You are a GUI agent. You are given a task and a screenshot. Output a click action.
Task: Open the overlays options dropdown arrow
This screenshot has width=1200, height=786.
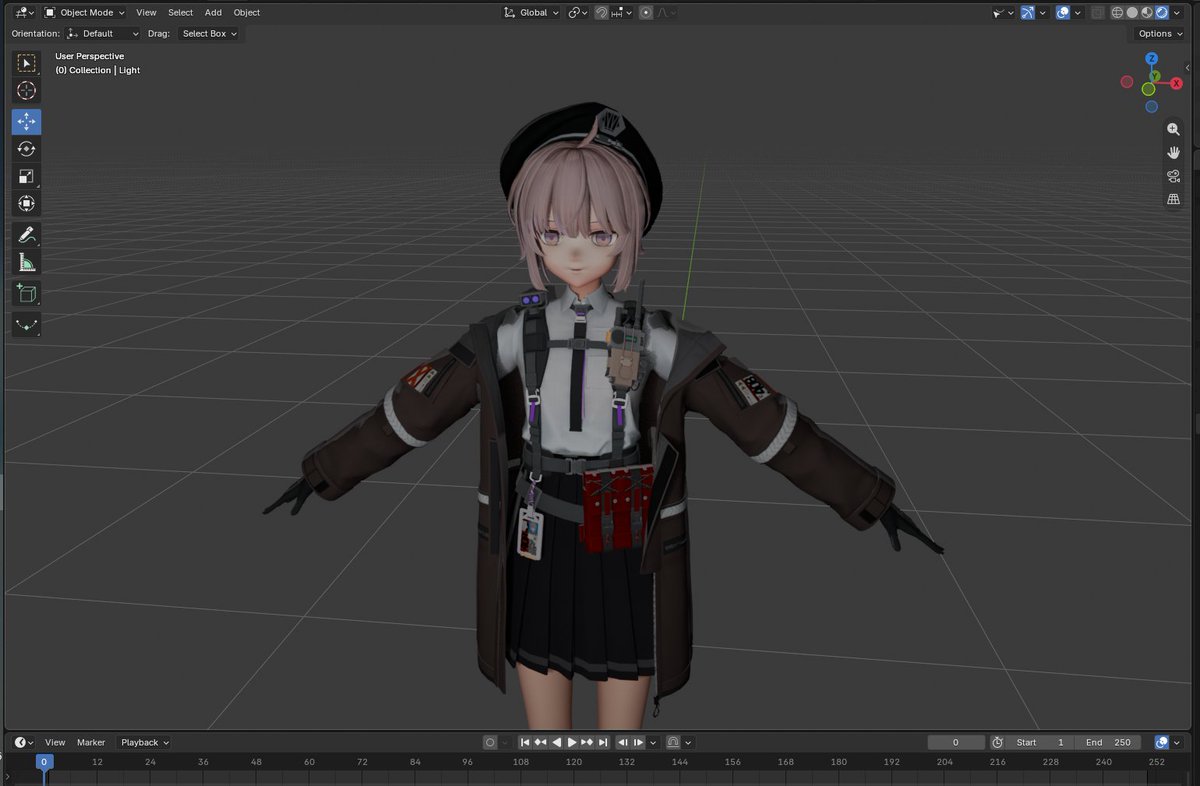point(1078,12)
